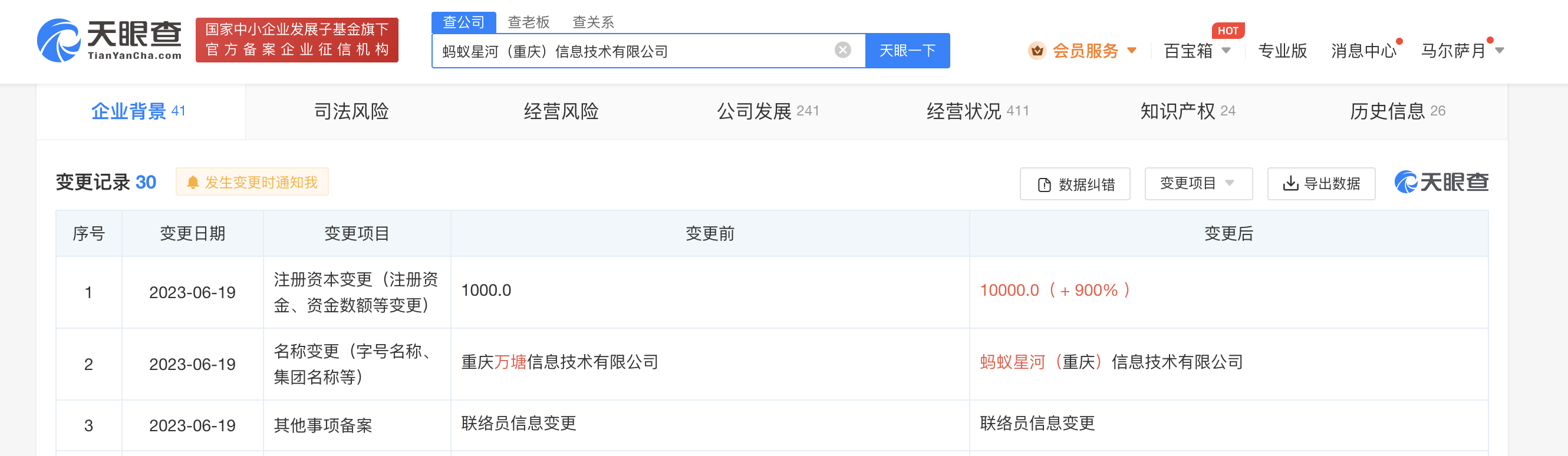Click the HOT badge above 百宝箱

click(1228, 31)
